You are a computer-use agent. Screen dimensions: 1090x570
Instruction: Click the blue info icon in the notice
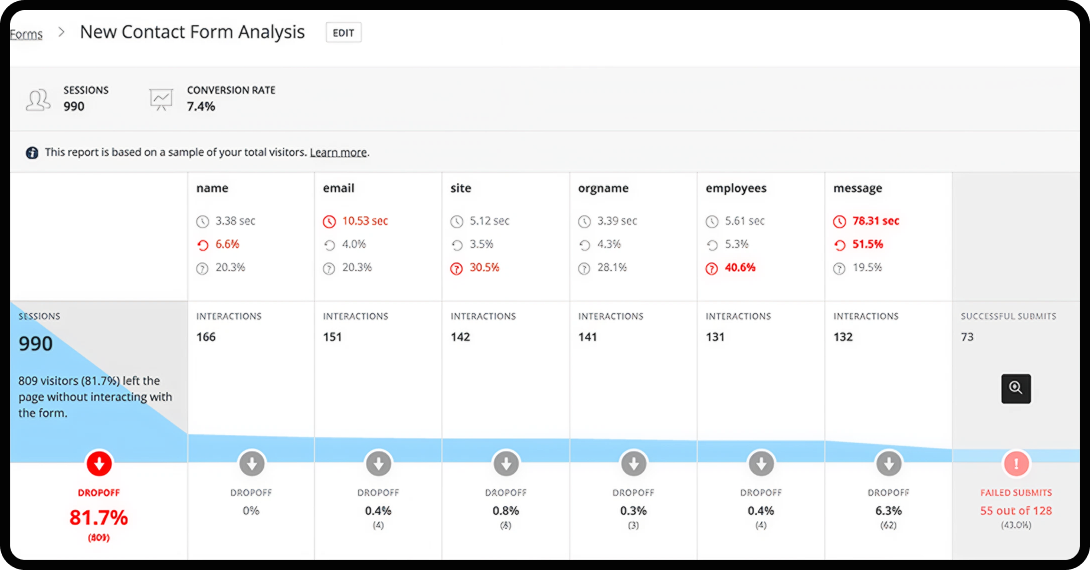(x=32, y=153)
